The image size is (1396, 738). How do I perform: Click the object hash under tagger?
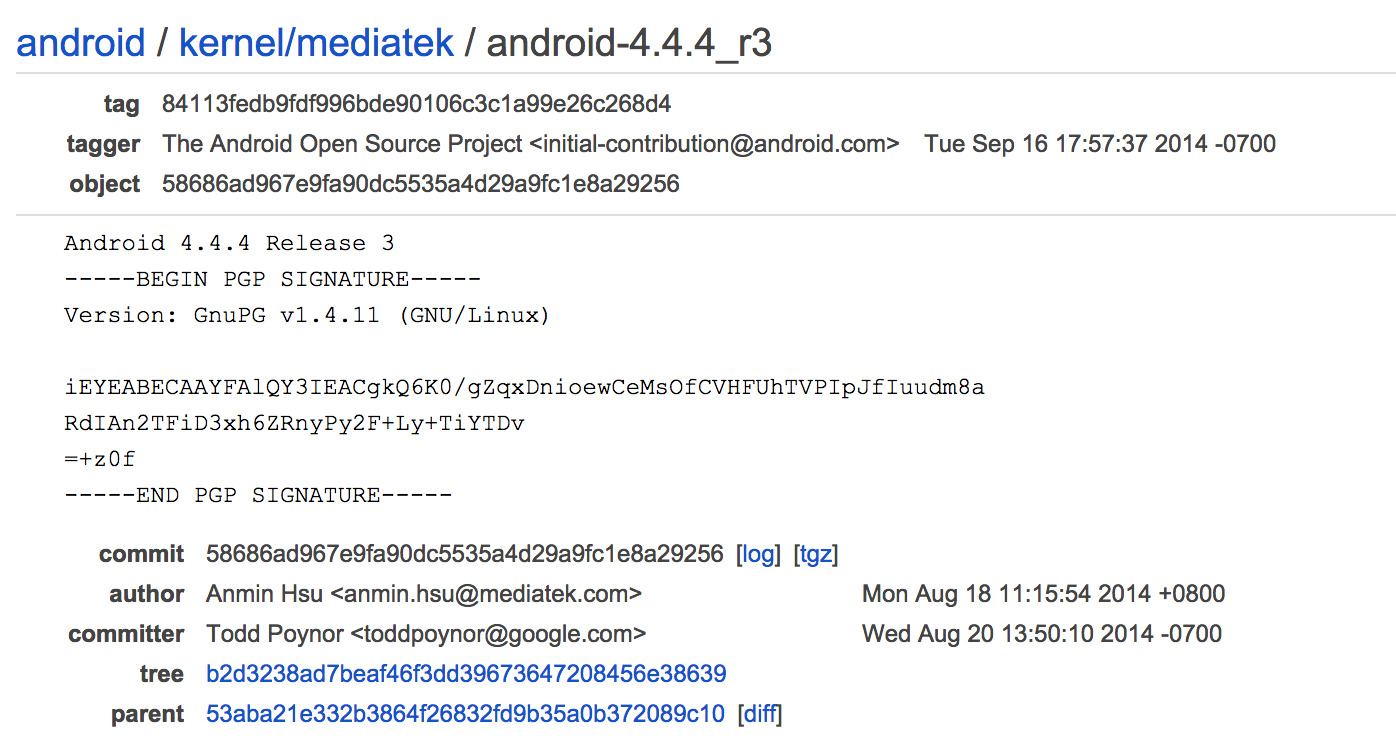click(420, 184)
